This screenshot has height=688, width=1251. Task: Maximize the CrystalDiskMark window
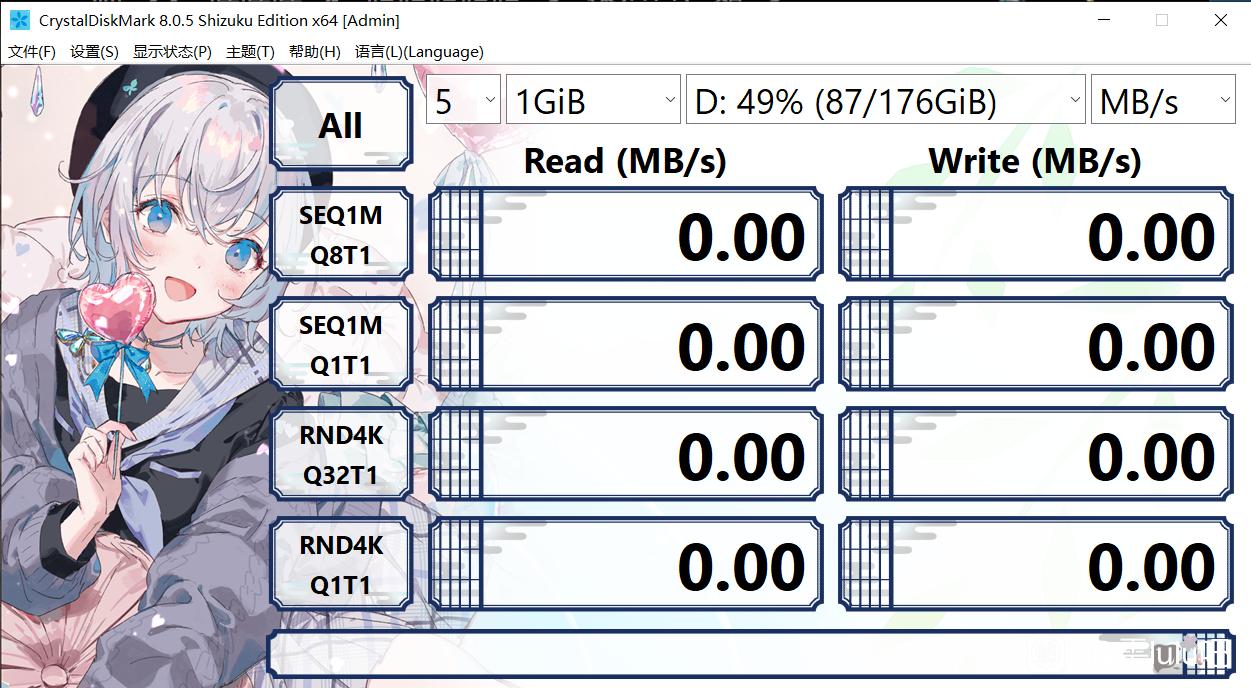click(x=1162, y=20)
